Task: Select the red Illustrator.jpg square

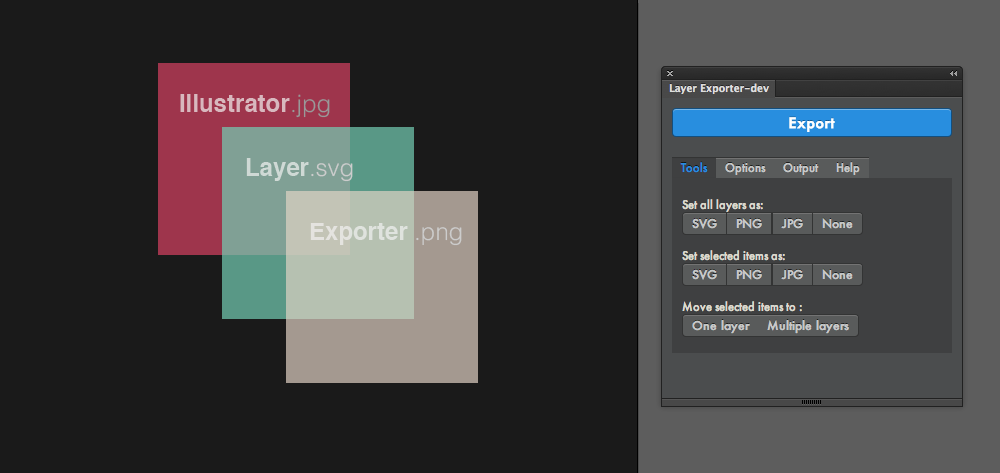Action: 189,191
